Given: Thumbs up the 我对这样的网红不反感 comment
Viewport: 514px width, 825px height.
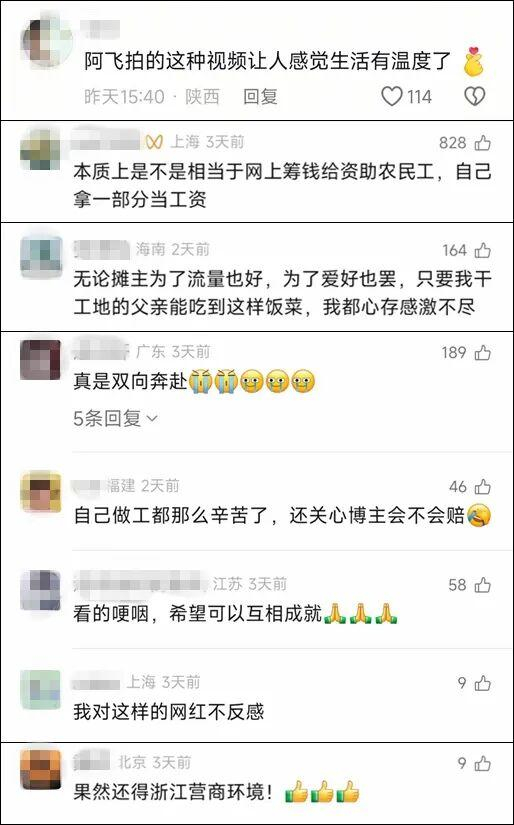Looking at the screenshot, I should coord(482,683).
